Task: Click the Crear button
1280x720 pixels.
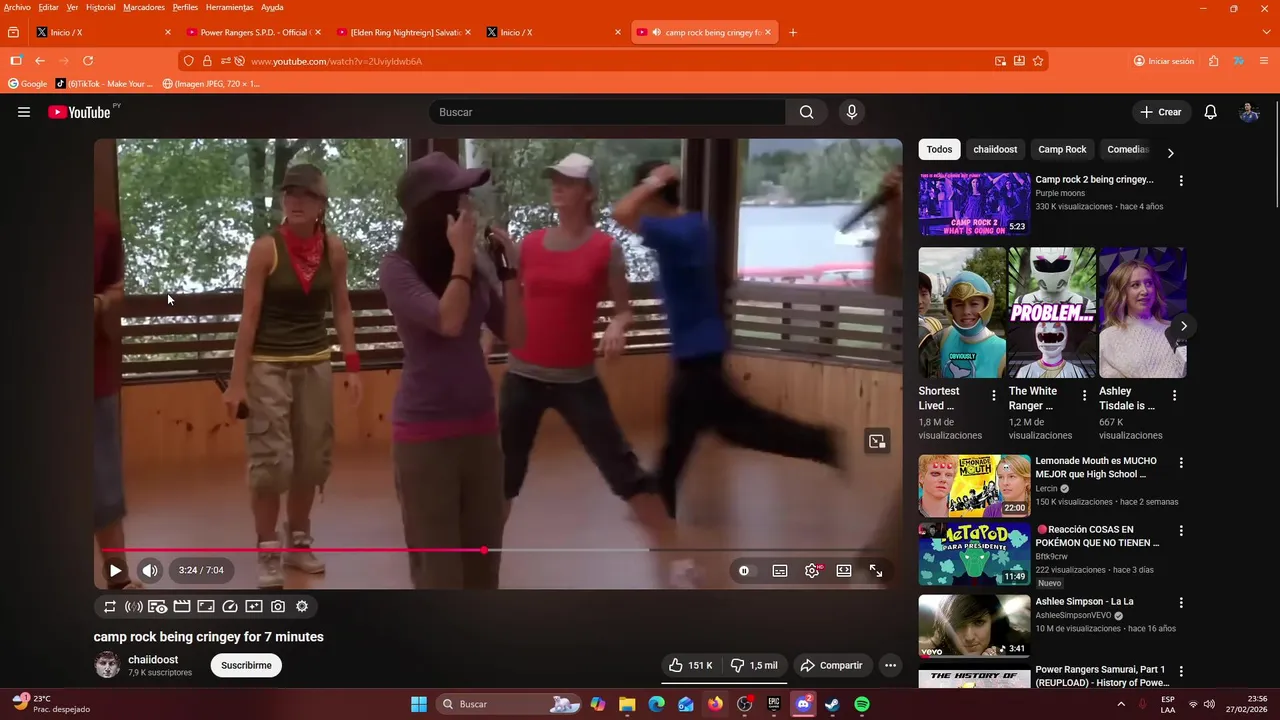Action: point(1161,112)
